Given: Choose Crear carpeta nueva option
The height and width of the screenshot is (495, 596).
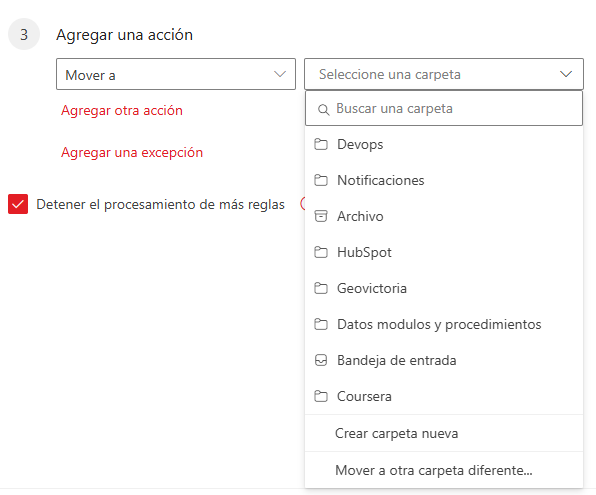Looking at the screenshot, I should pyautogui.click(x=444, y=433).
